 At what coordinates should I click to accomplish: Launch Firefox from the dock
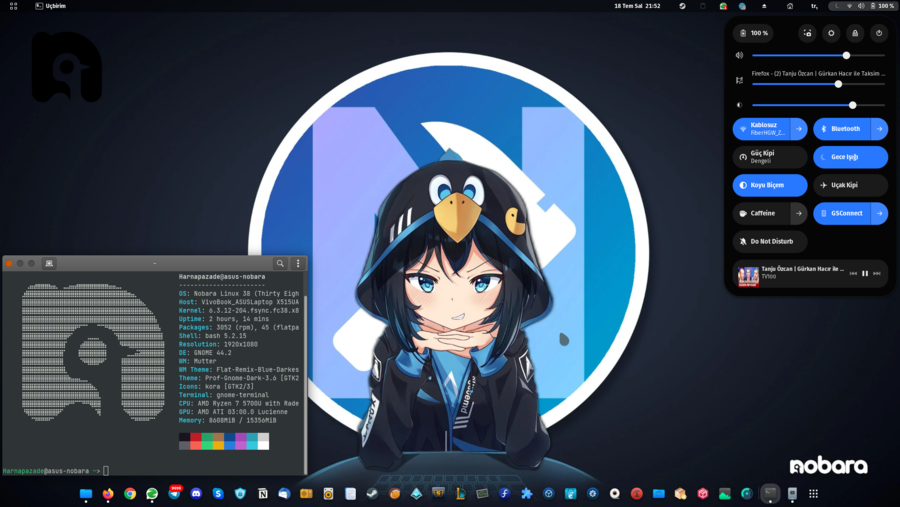pyautogui.click(x=108, y=493)
